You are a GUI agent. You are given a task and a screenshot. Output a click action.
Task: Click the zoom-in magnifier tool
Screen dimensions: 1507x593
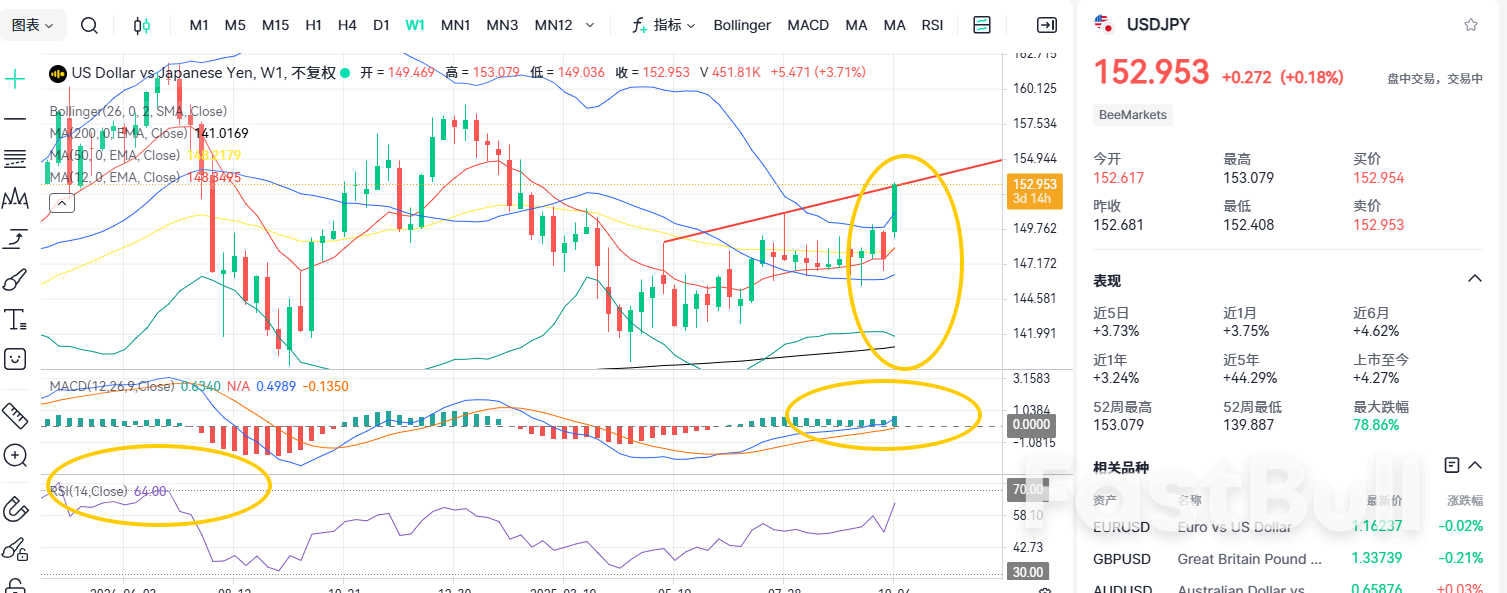pos(15,456)
